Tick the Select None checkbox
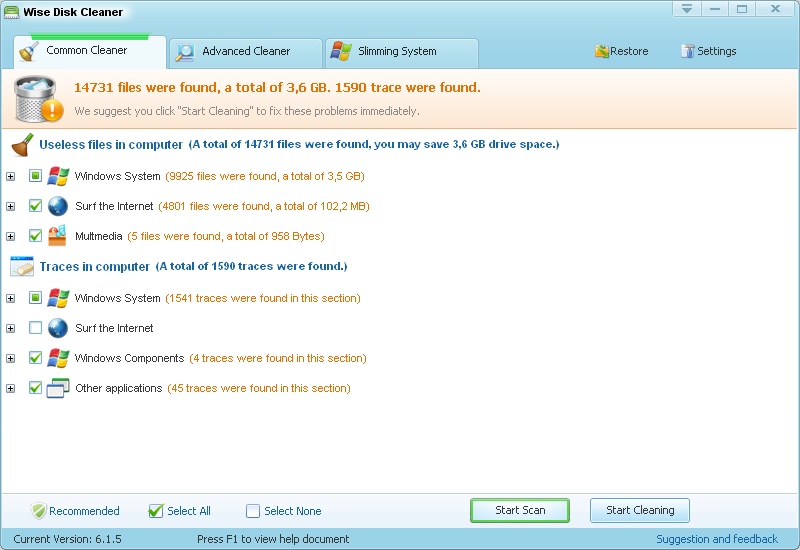This screenshot has height=550, width=800. click(x=253, y=511)
